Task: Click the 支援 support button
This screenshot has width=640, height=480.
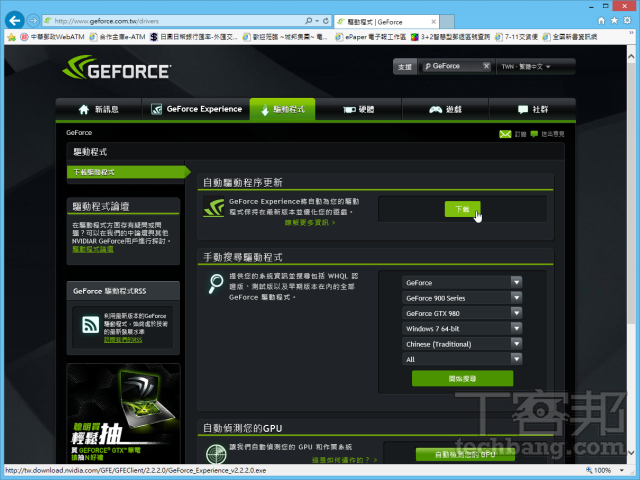Action: 405,67
